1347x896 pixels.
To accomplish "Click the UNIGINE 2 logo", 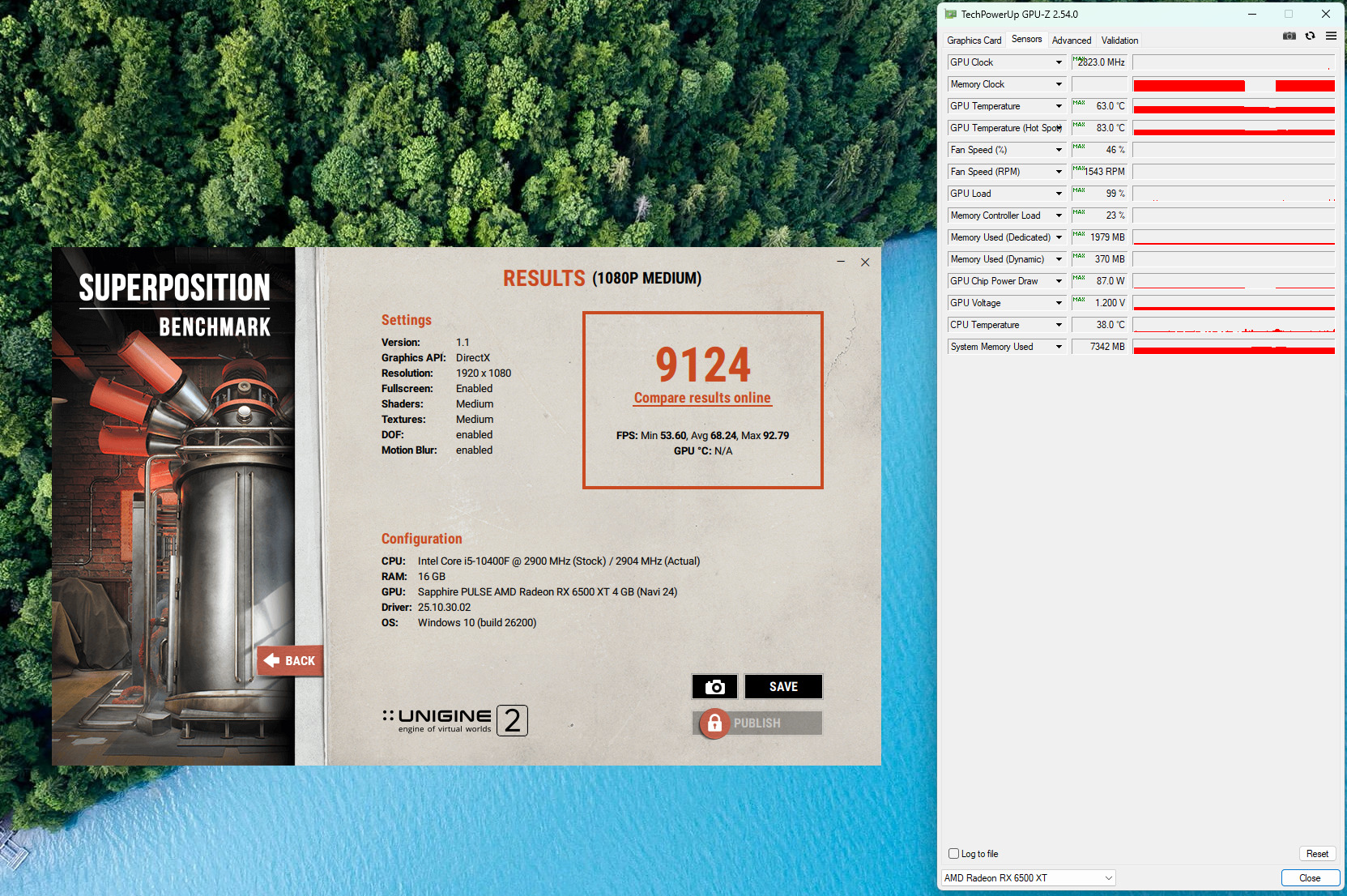I will click(x=454, y=720).
